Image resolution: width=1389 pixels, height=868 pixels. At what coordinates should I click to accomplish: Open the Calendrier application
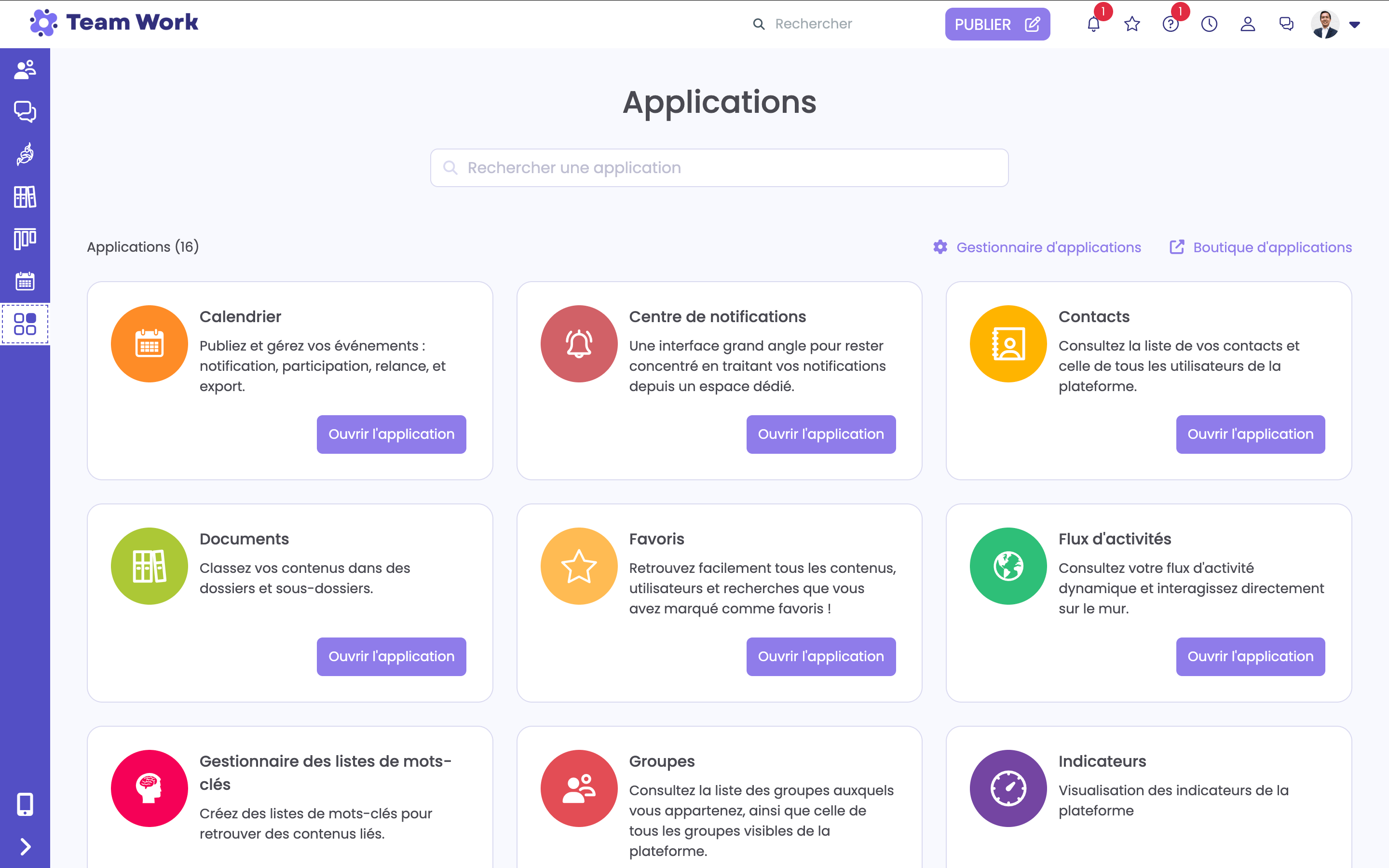pyautogui.click(x=392, y=434)
